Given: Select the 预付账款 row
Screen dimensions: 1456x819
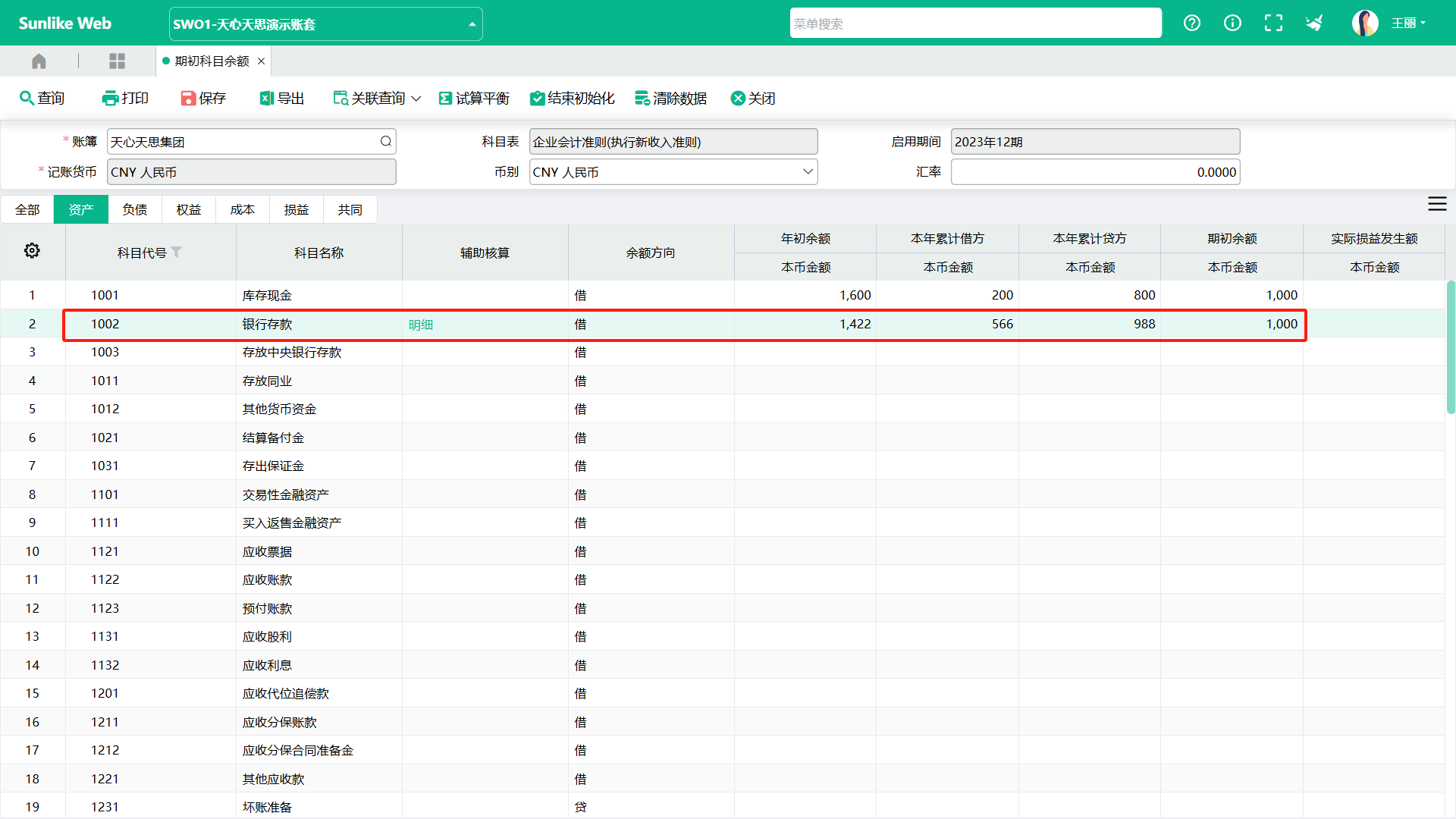Looking at the screenshot, I should [x=722, y=608].
